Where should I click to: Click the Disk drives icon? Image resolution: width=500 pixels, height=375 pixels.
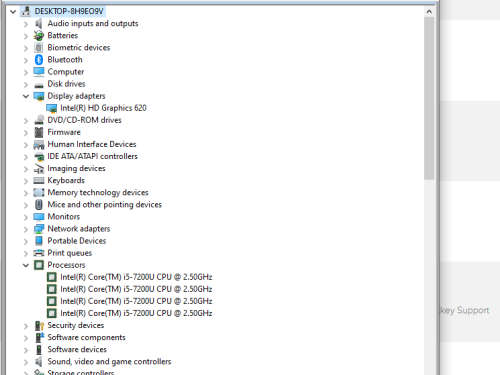click(39, 85)
